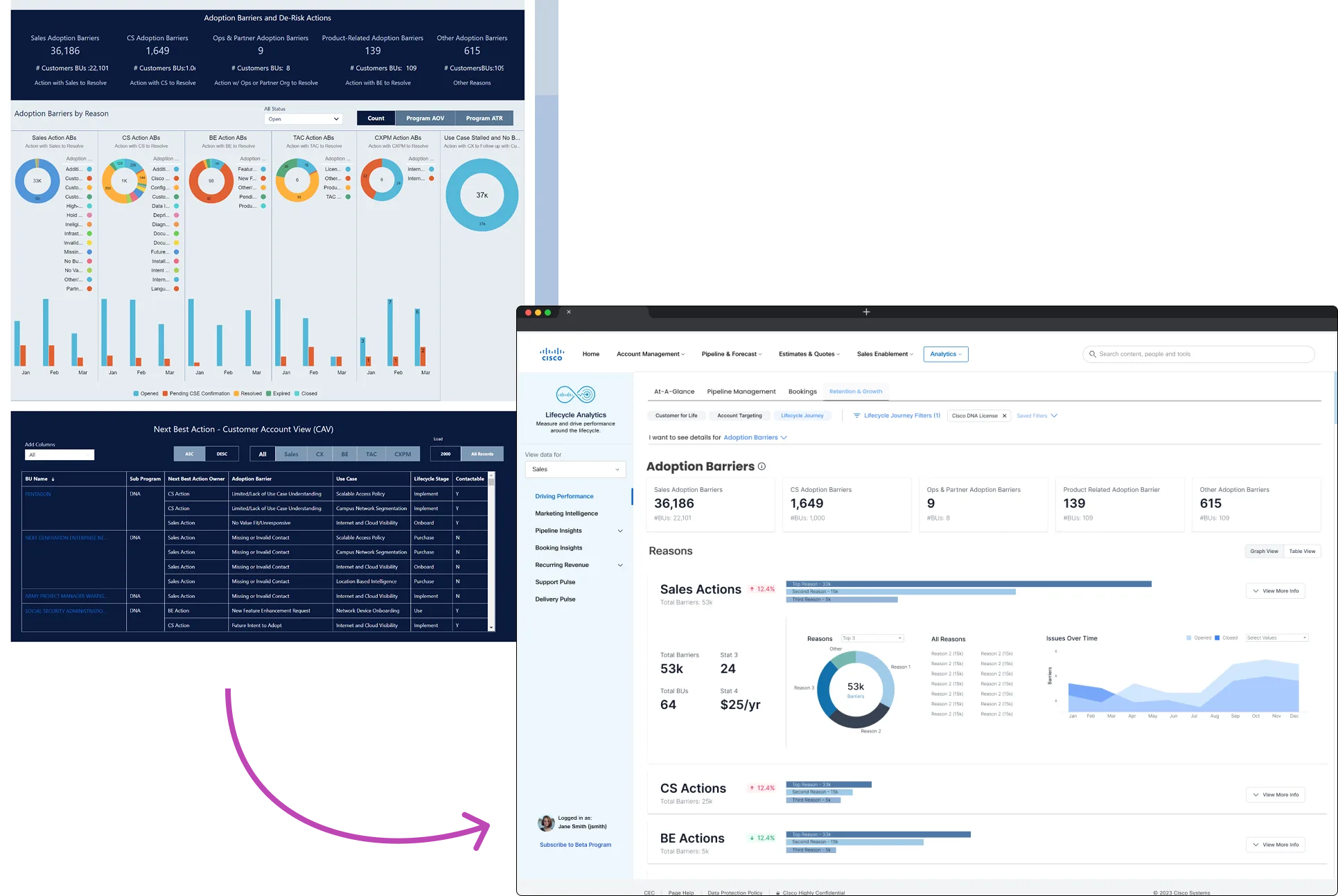Open the Analytics navigation menu
This screenshot has width=1338, height=896.
click(x=946, y=354)
